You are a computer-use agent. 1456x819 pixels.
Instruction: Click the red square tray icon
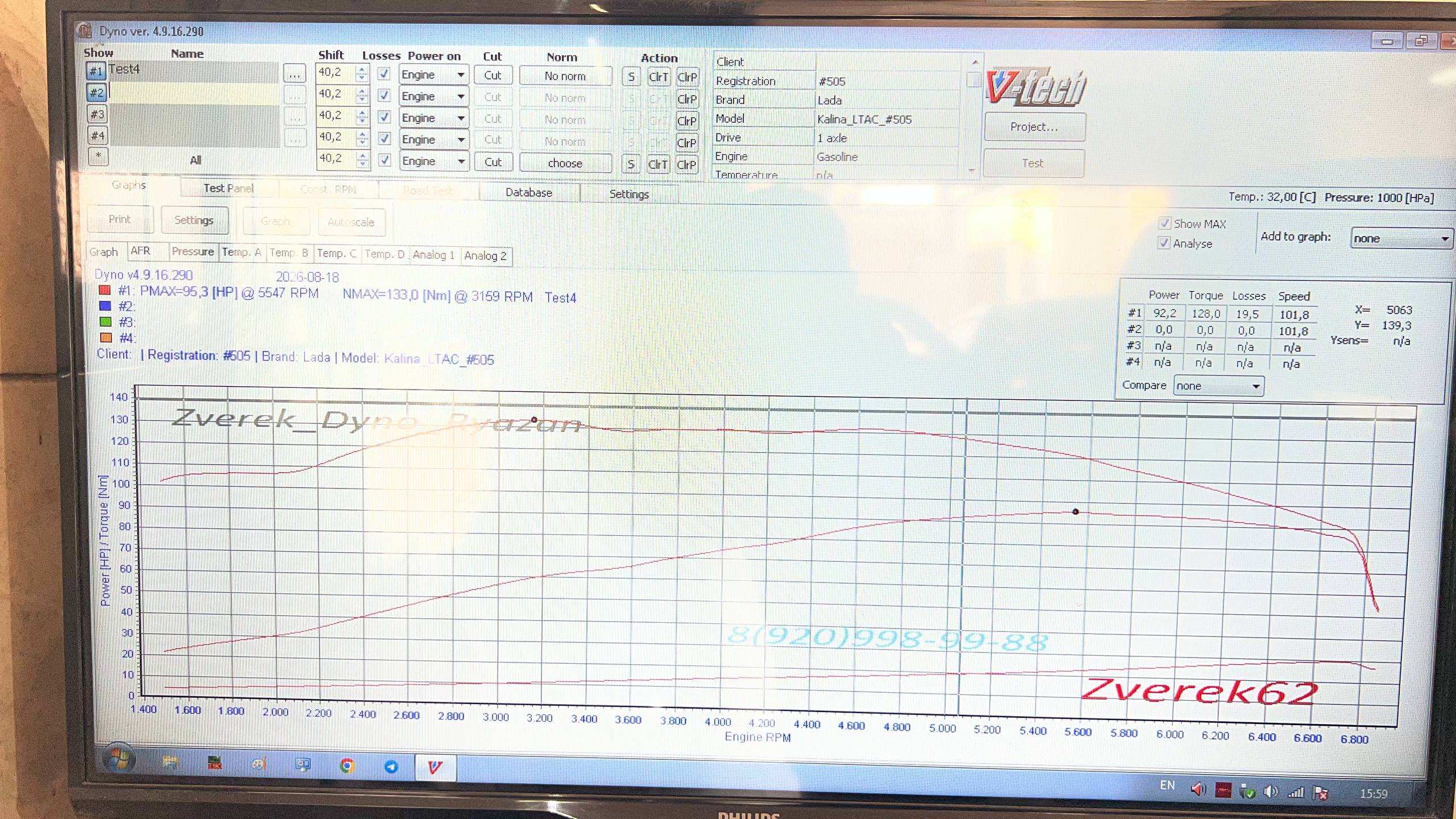pyautogui.click(x=1223, y=789)
